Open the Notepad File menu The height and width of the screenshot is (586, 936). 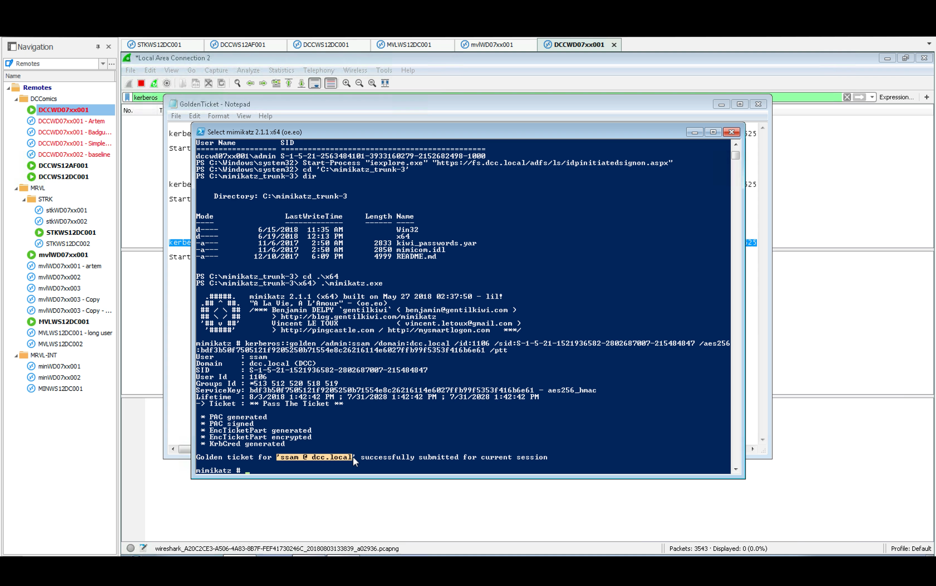pyautogui.click(x=176, y=116)
